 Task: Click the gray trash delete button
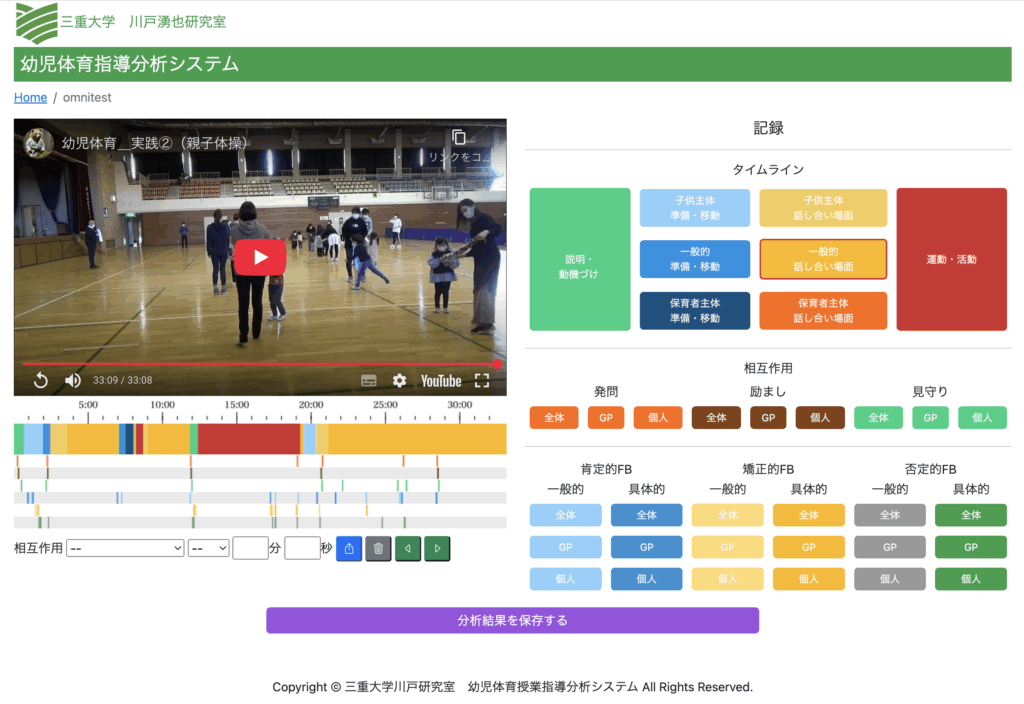(378, 548)
